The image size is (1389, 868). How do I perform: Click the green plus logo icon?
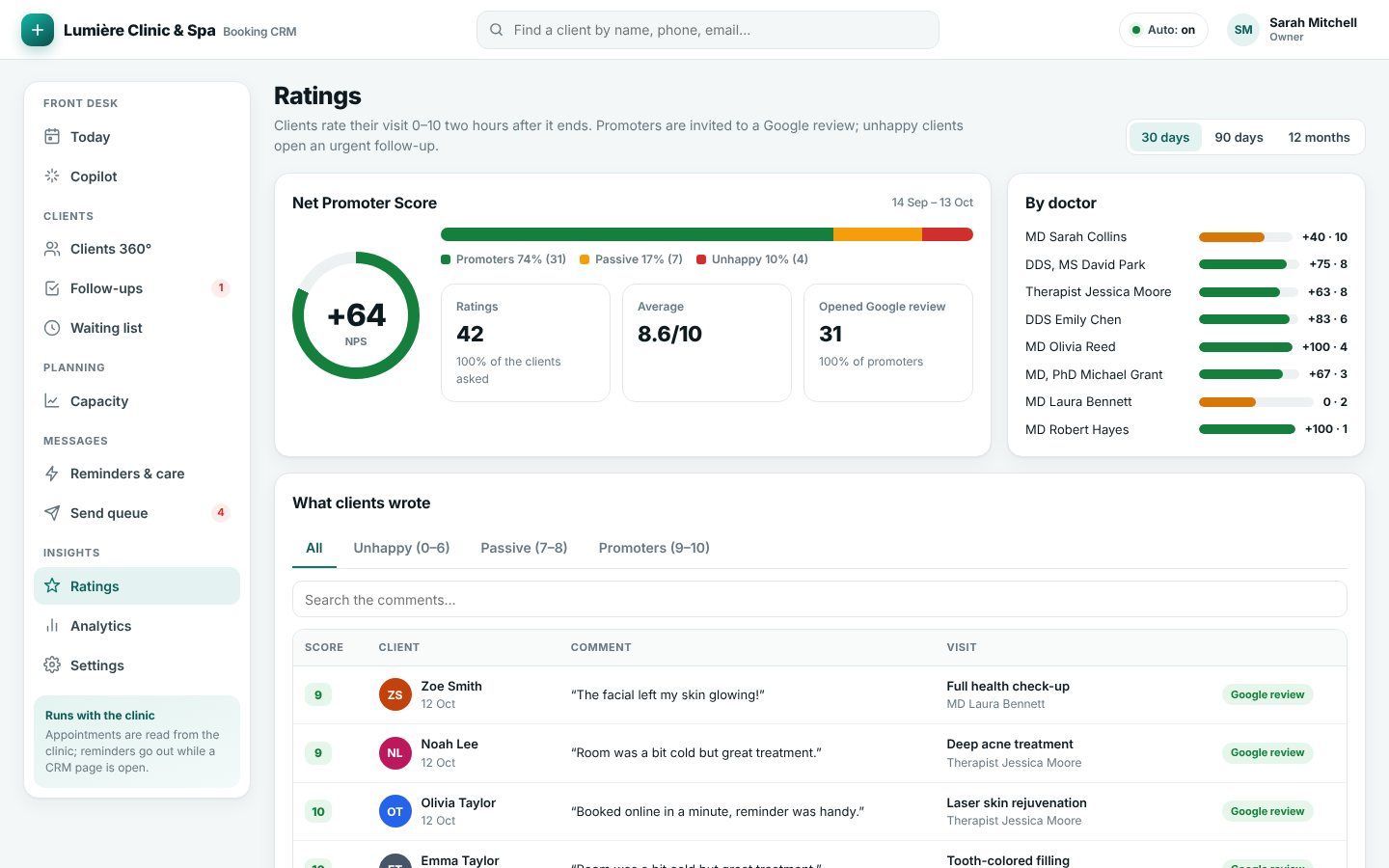point(38,30)
